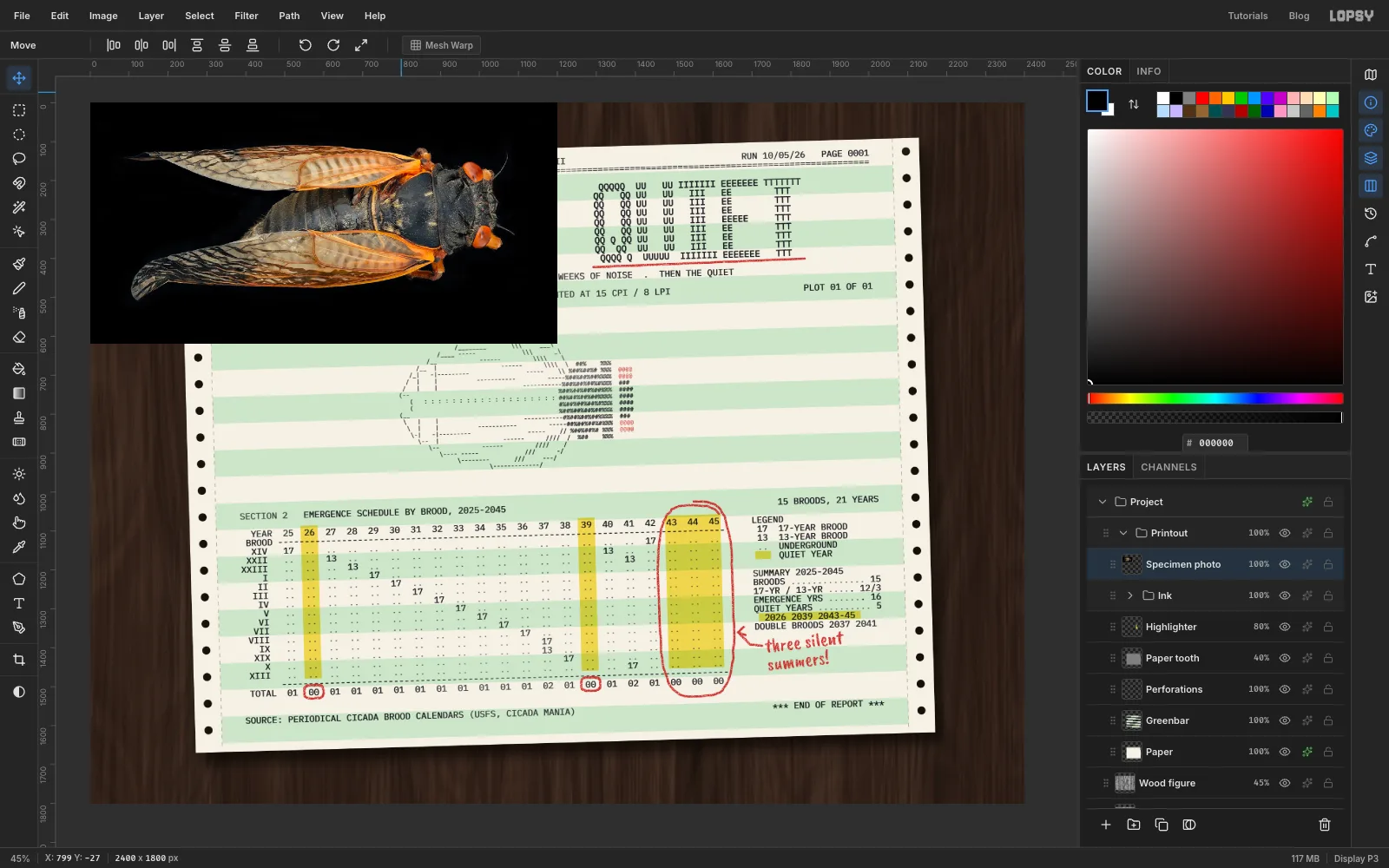The image size is (1389, 868).
Task: Open the Tutorials link
Action: (x=1247, y=16)
